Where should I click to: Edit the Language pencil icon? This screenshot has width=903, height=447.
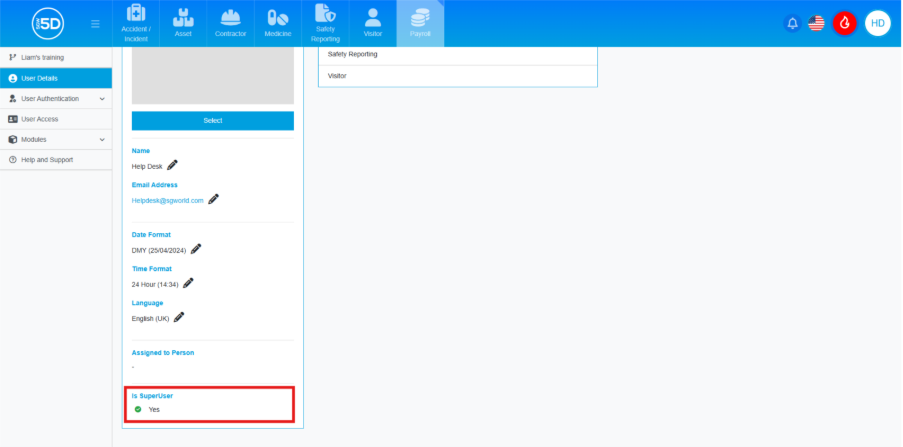click(x=179, y=317)
